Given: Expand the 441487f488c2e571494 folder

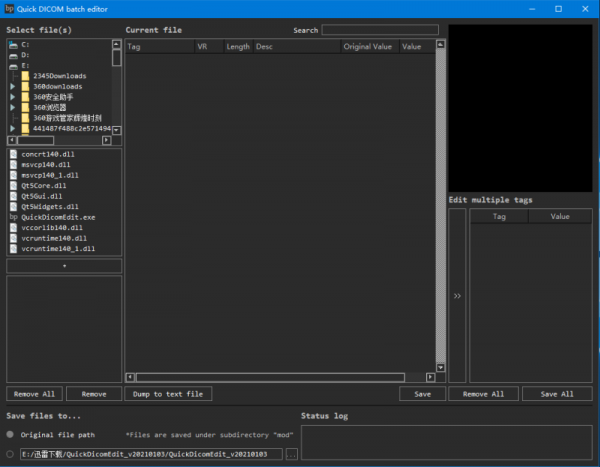Looking at the screenshot, I should pos(13,128).
